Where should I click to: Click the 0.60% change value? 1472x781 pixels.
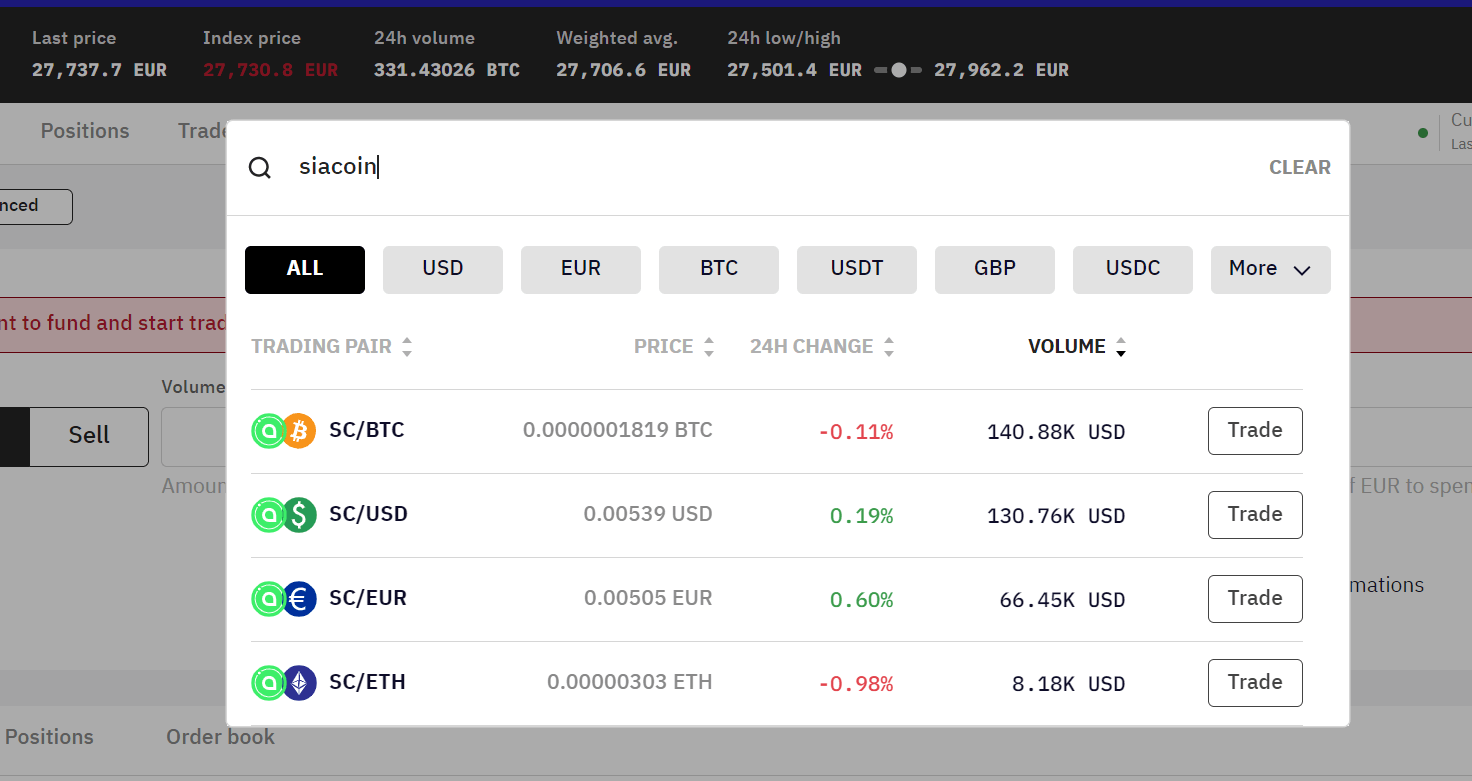tap(862, 601)
